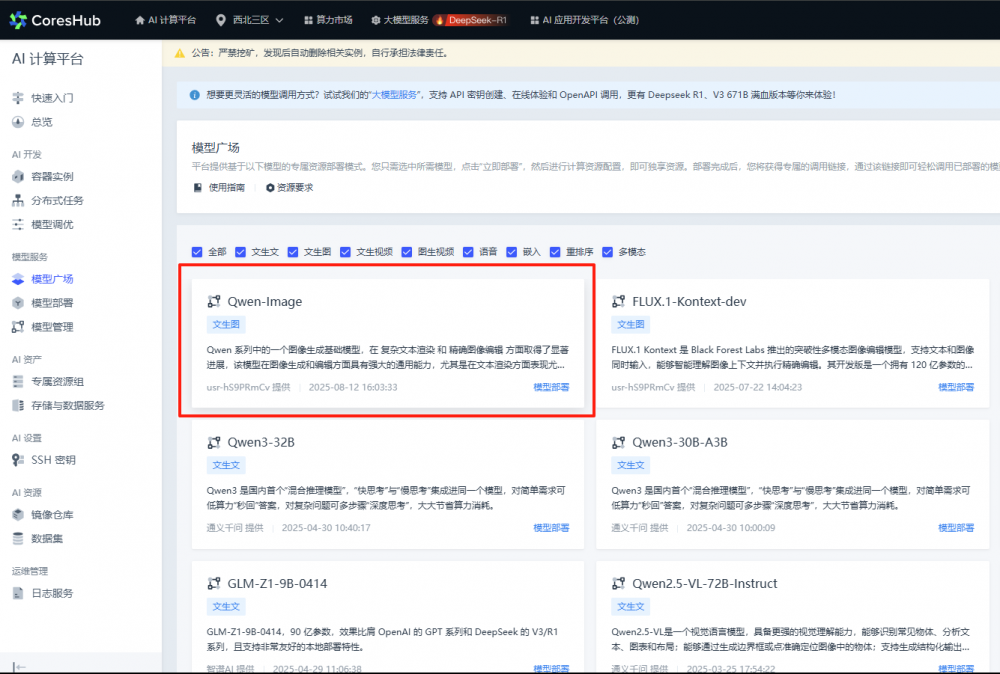The image size is (1000, 674).
Task: Click the 总览 sidebar icon
Action: [18, 122]
